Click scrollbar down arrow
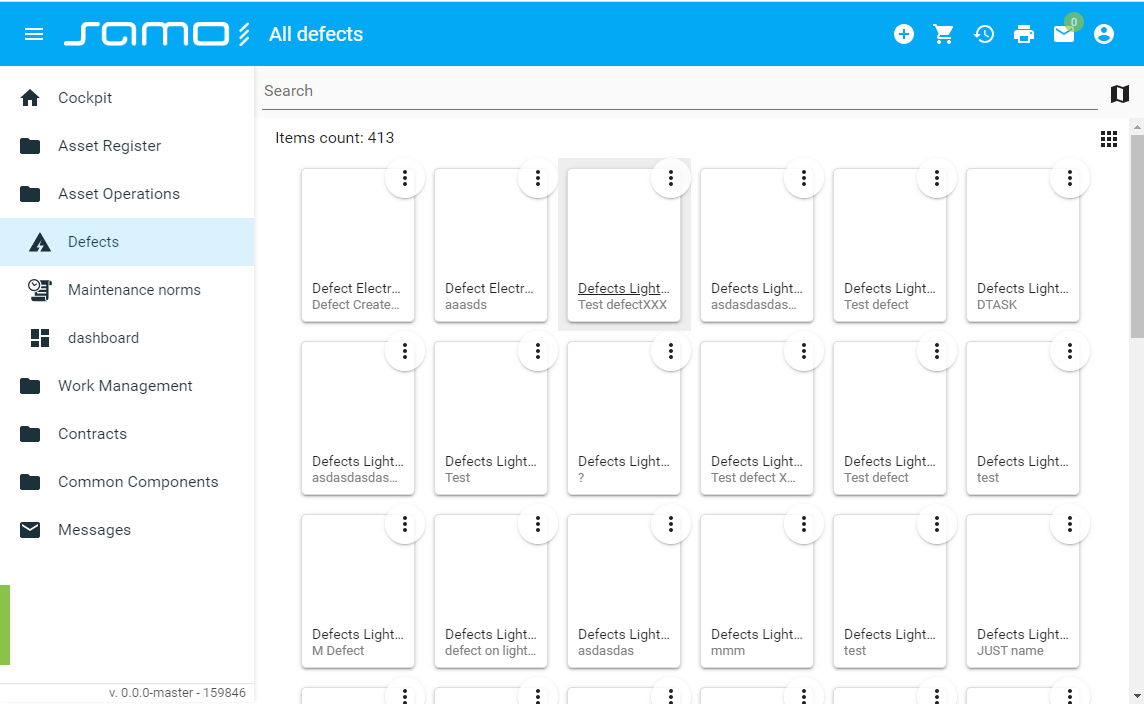Viewport: 1144px width, 704px height. (1137, 697)
